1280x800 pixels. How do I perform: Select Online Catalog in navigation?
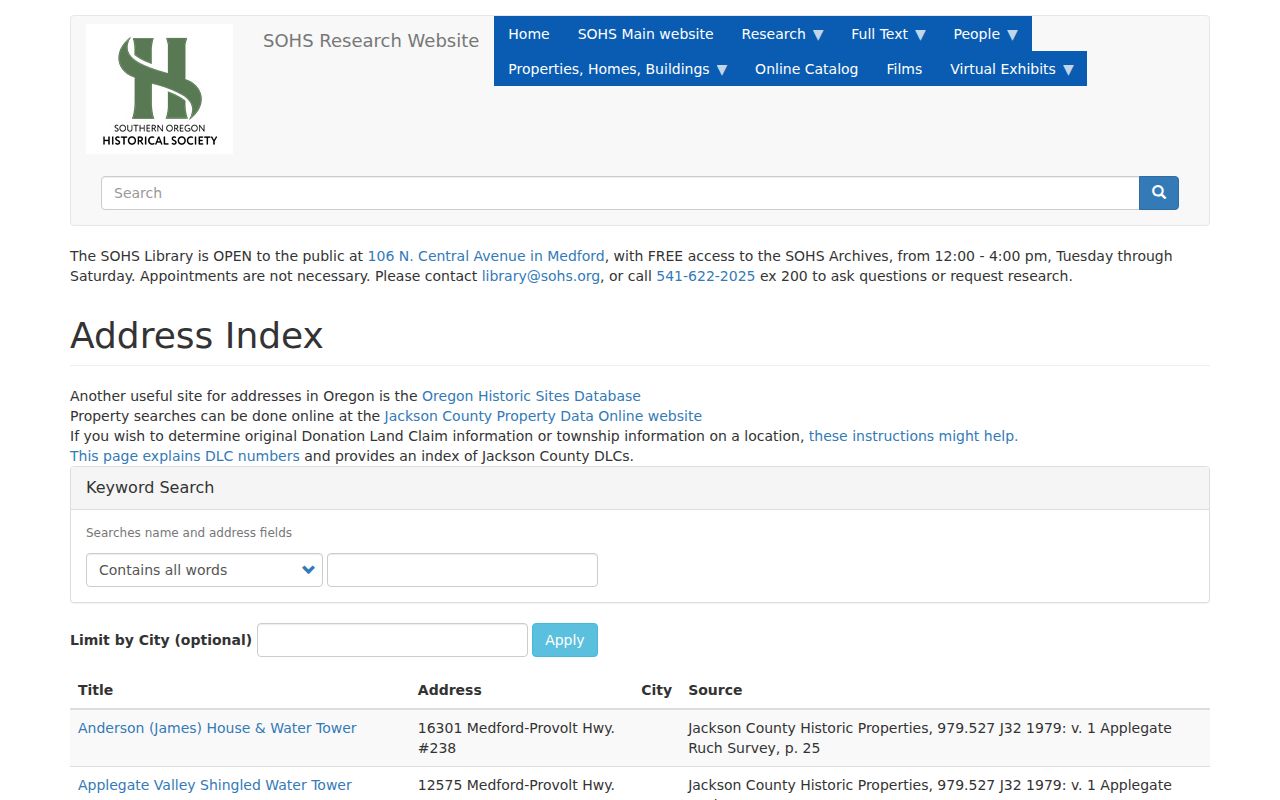coord(807,69)
